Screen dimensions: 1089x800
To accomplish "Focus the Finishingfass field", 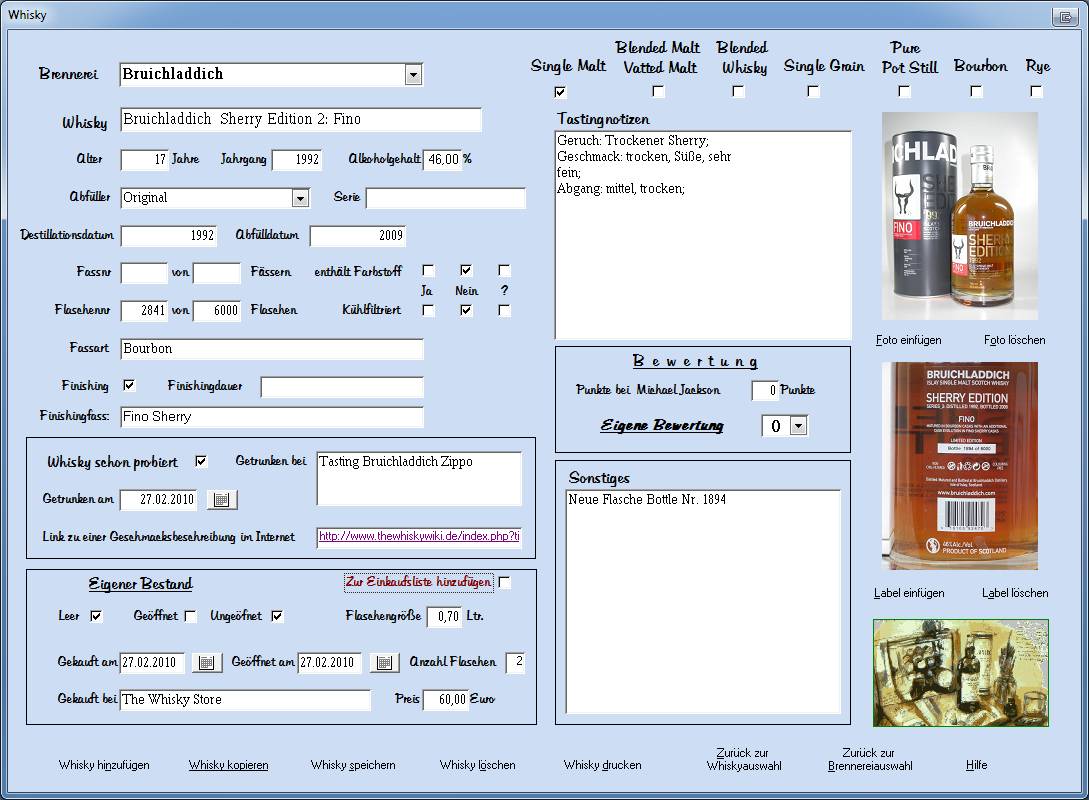I will tap(272, 417).
